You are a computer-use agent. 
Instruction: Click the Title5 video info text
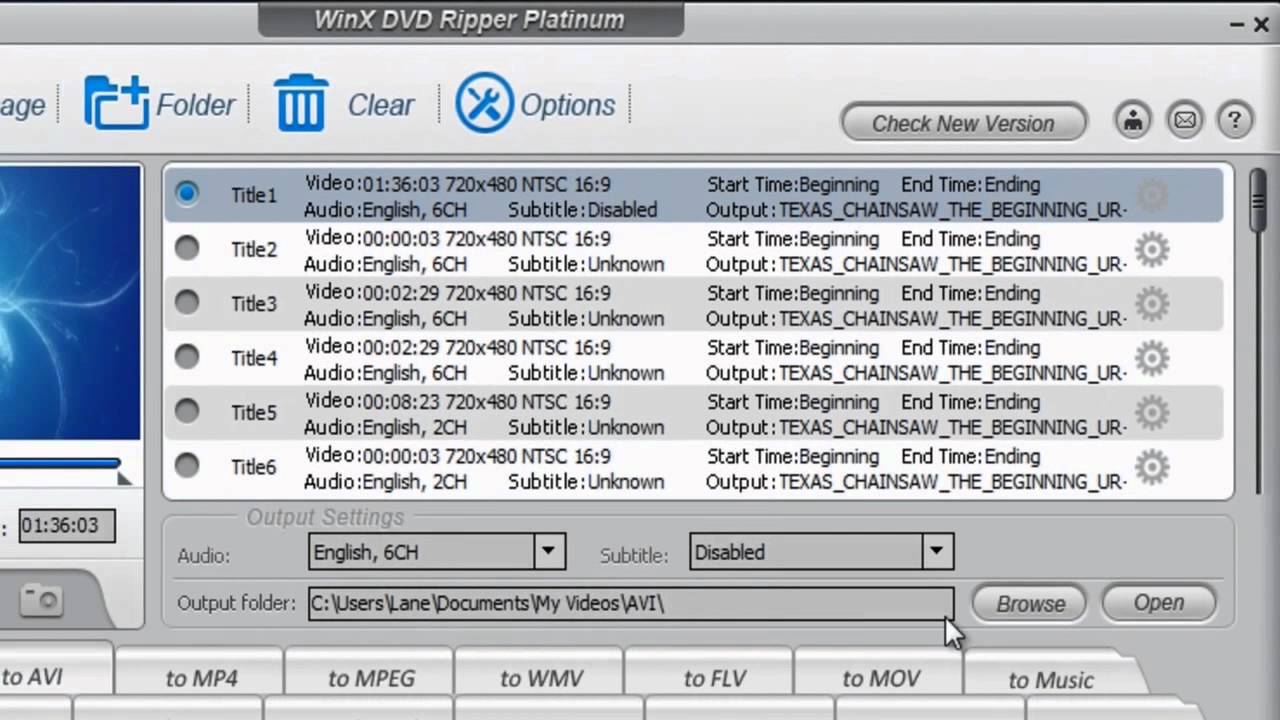click(x=458, y=402)
